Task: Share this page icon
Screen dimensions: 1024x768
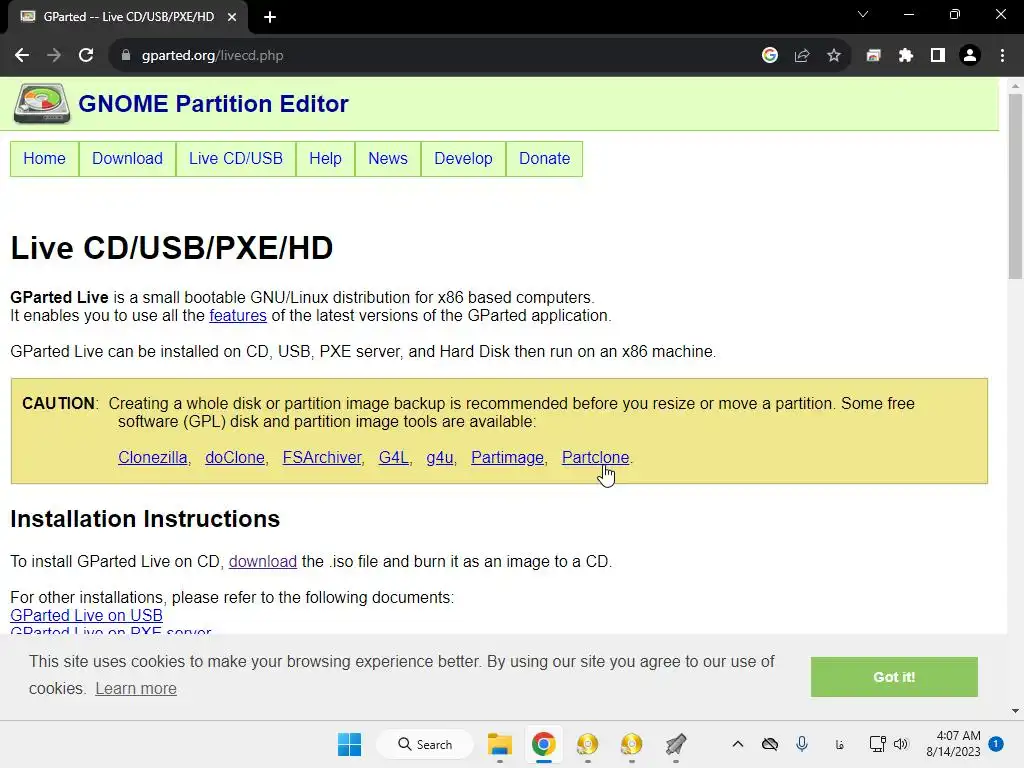Action: [x=802, y=56]
